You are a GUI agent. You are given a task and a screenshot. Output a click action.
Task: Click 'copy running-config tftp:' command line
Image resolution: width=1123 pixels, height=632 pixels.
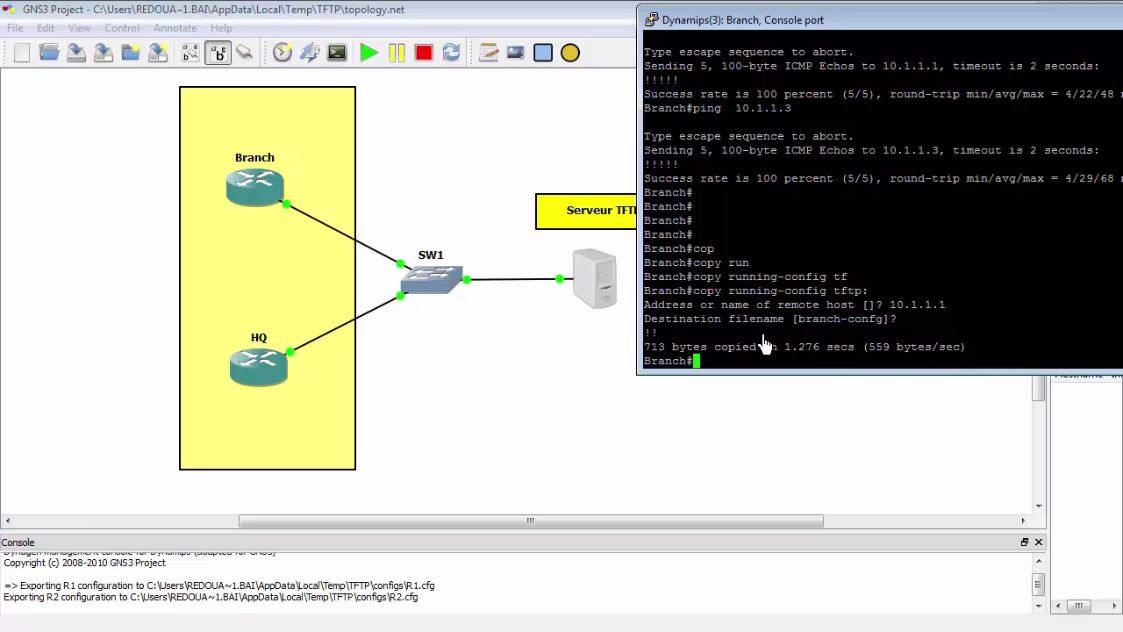[756, 291]
